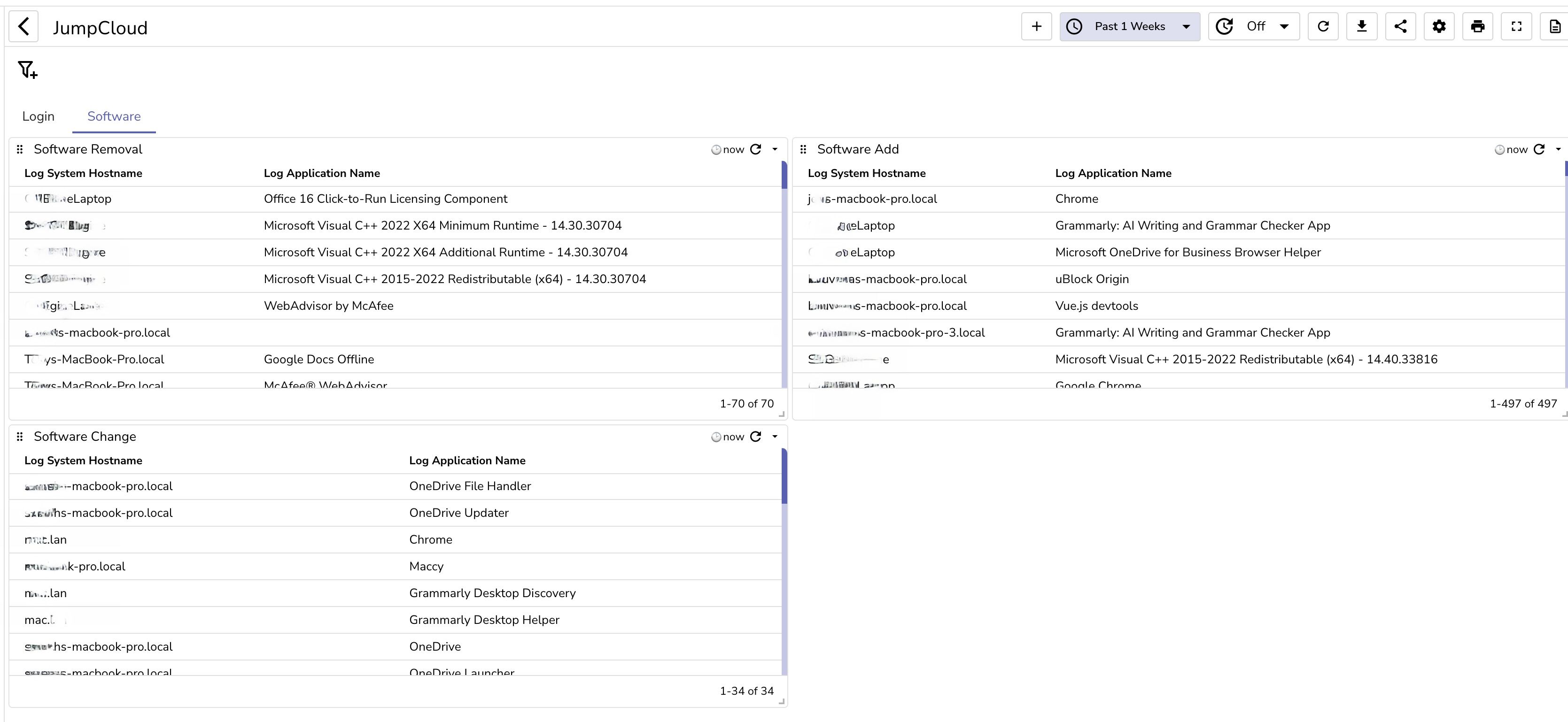Click the plus button to add a widget
Image resolution: width=1568 pixels, height=722 pixels.
[x=1036, y=27]
